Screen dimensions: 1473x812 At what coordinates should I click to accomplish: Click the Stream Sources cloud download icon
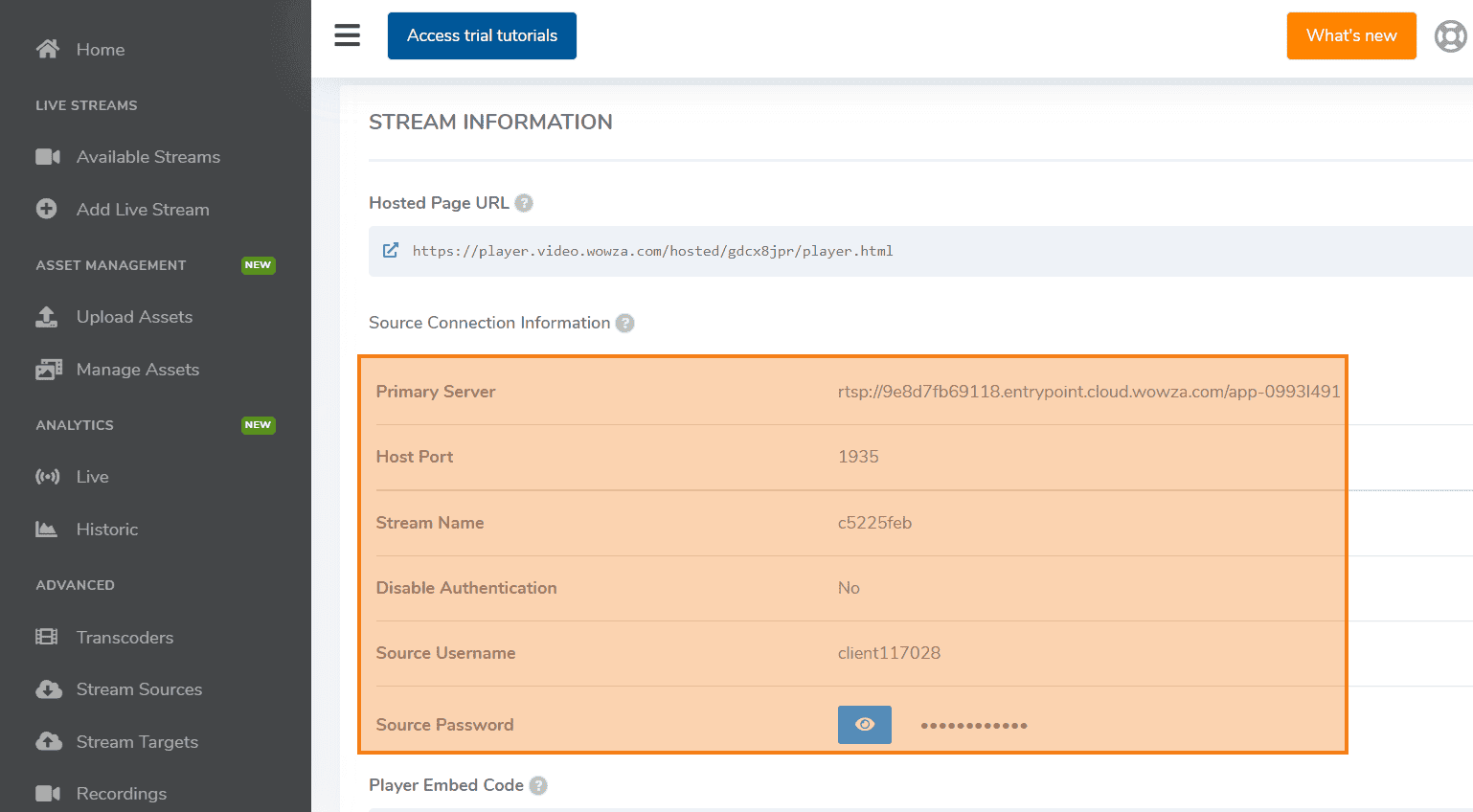[x=49, y=689]
